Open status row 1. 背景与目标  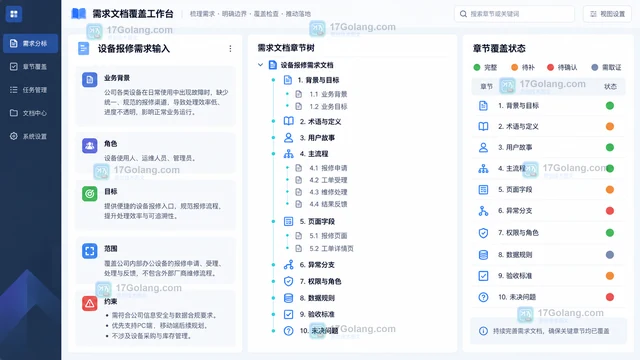[549, 106]
